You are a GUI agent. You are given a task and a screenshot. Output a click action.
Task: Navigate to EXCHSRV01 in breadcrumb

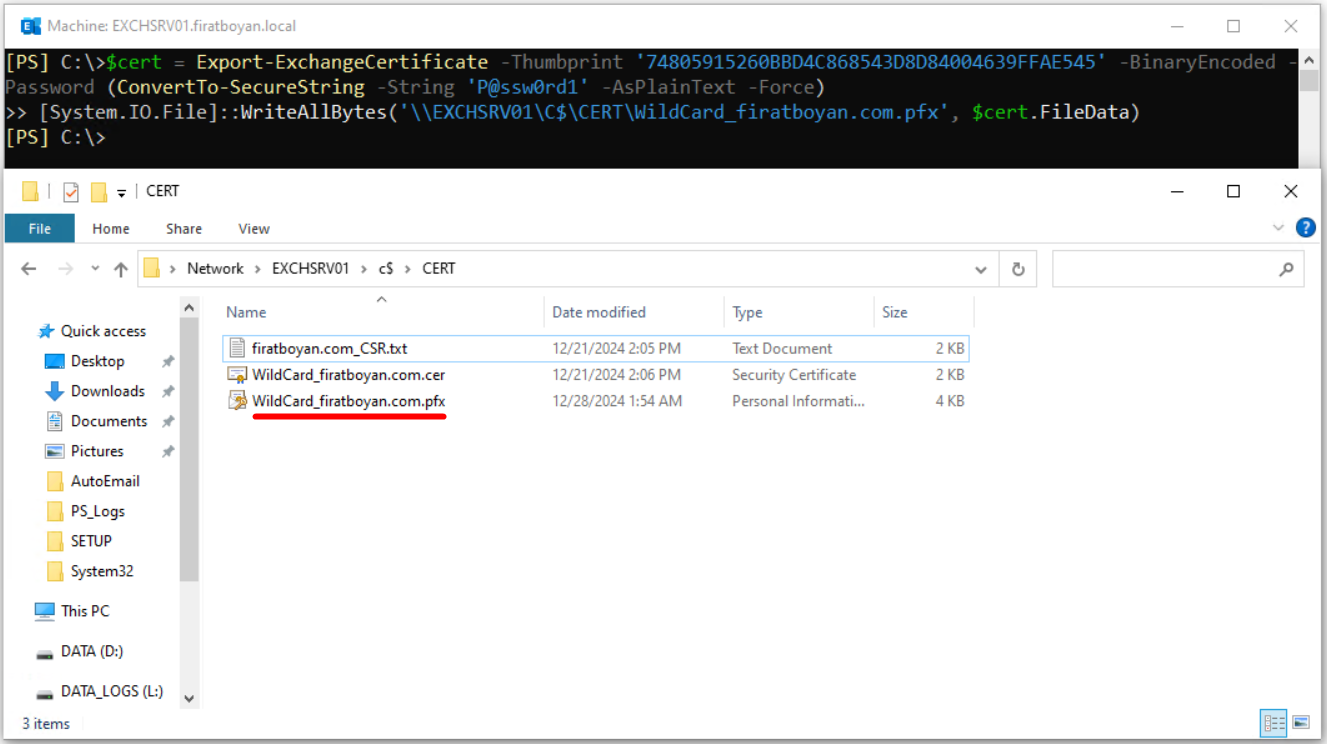[311, 269]
